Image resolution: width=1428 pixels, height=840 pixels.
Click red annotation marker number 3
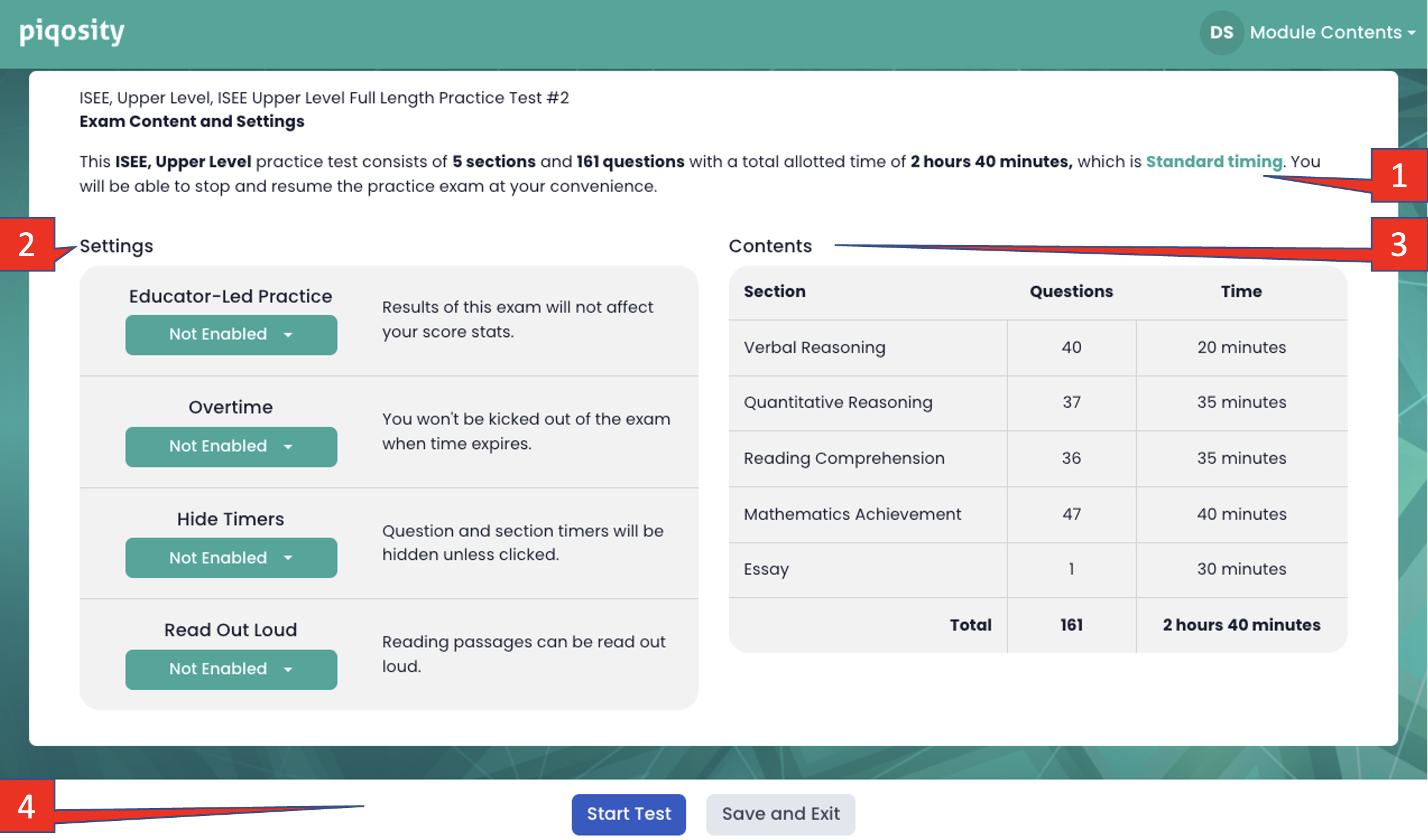[x=1398, y=244]
